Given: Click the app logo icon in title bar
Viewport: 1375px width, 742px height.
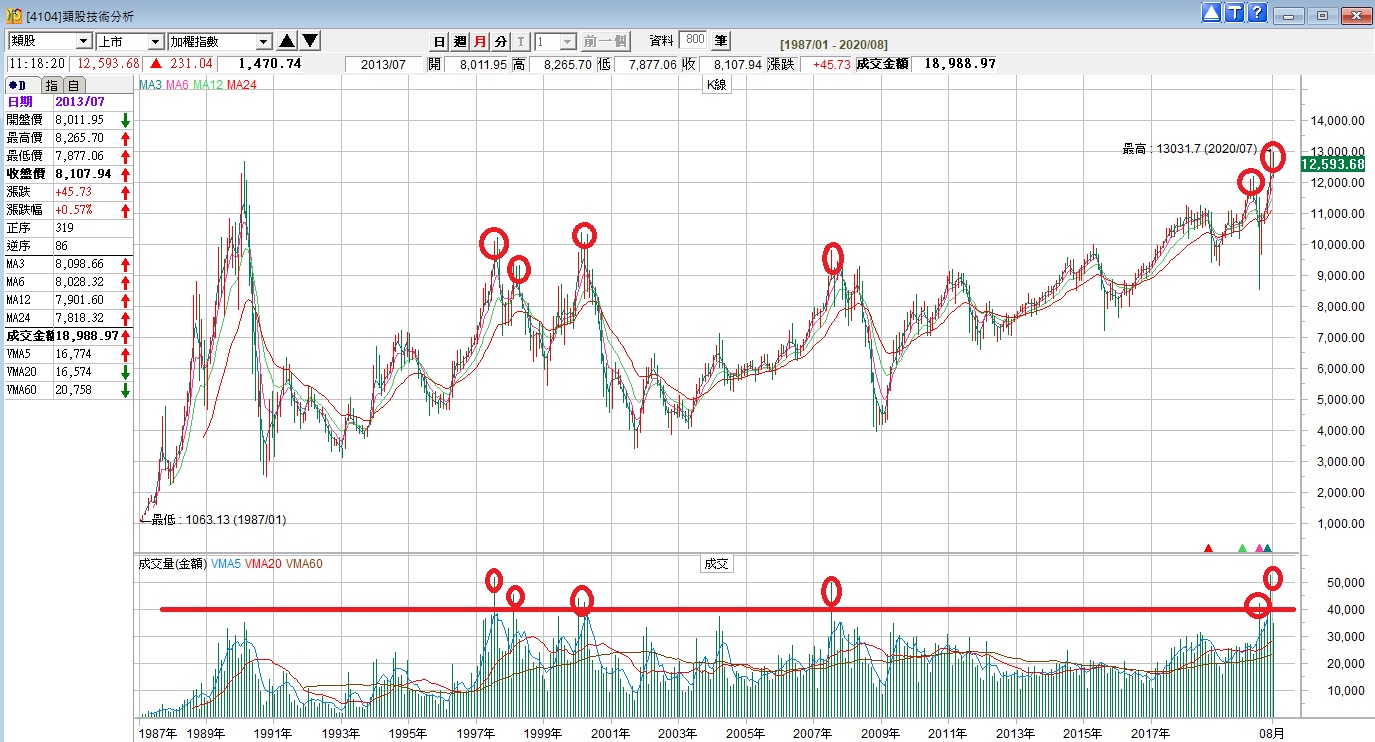Looking at the screenshot, I should (x=14, y=15).
